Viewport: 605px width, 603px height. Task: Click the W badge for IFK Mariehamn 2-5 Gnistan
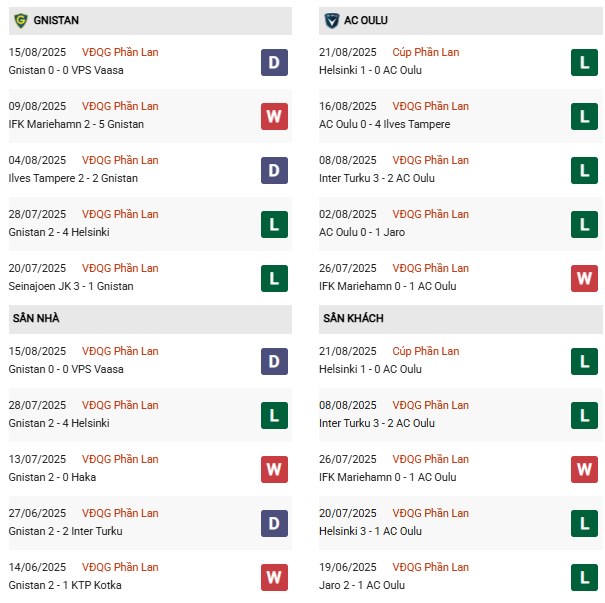click(274, 117)
